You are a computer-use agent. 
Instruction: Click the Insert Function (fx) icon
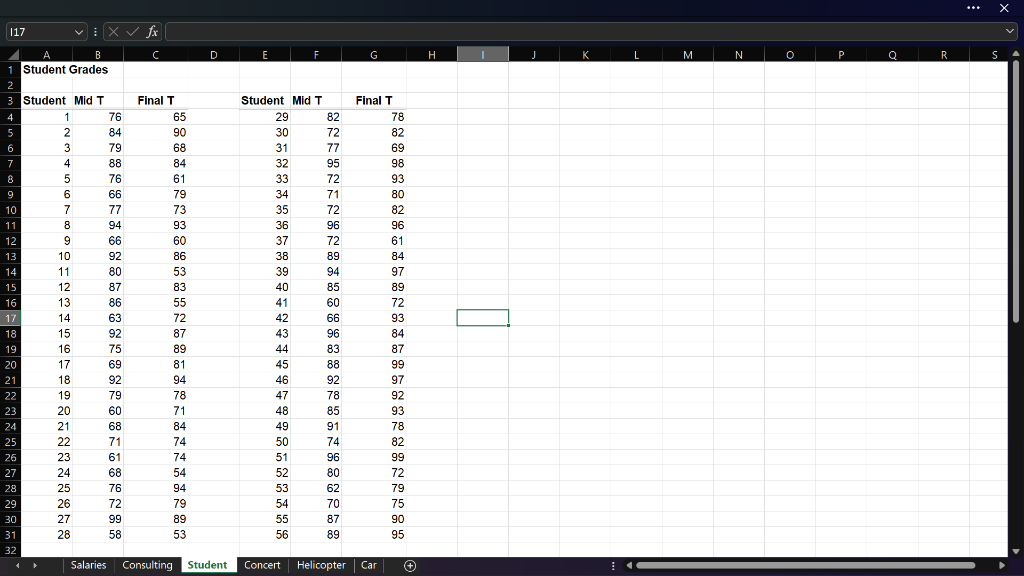(151, 31)
